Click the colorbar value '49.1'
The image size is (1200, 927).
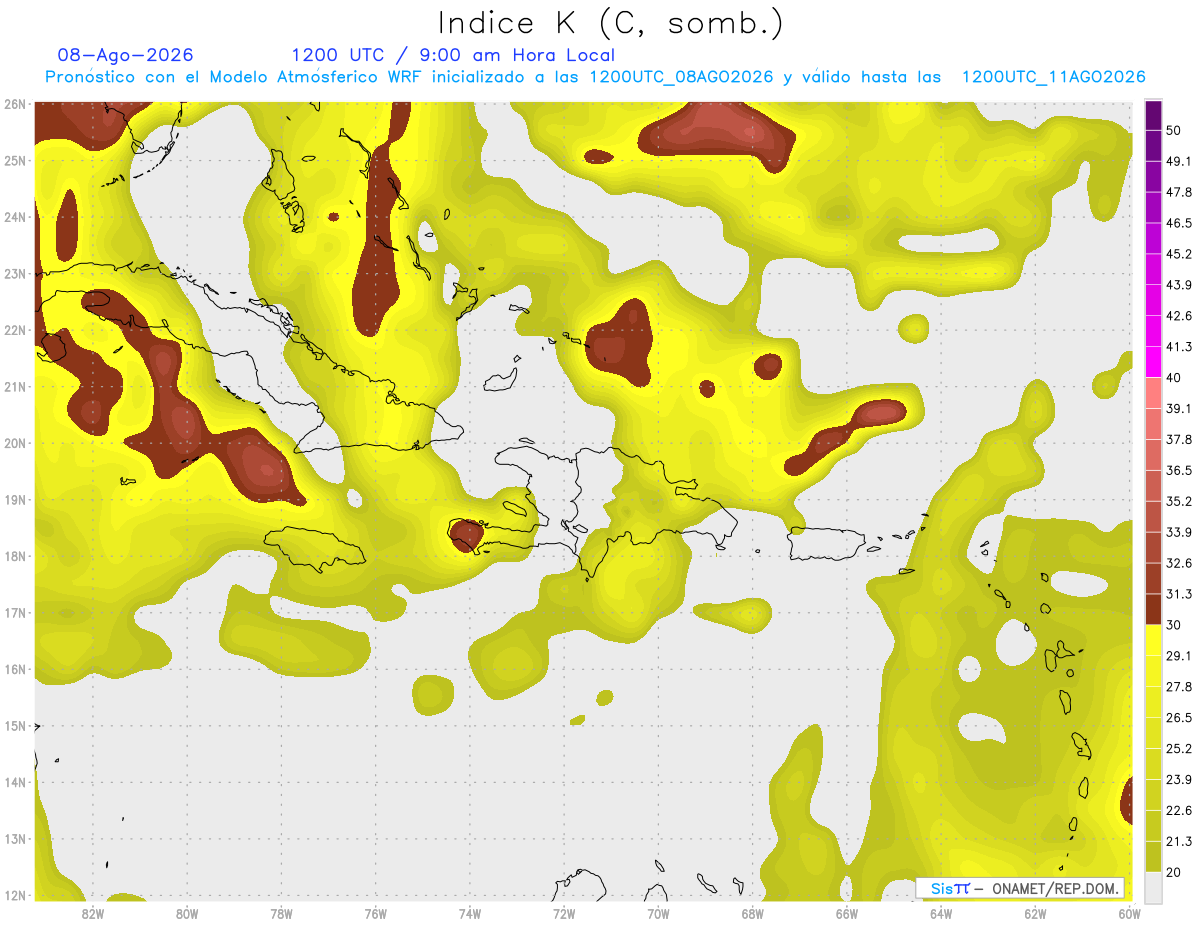[x=1180, y=161]
